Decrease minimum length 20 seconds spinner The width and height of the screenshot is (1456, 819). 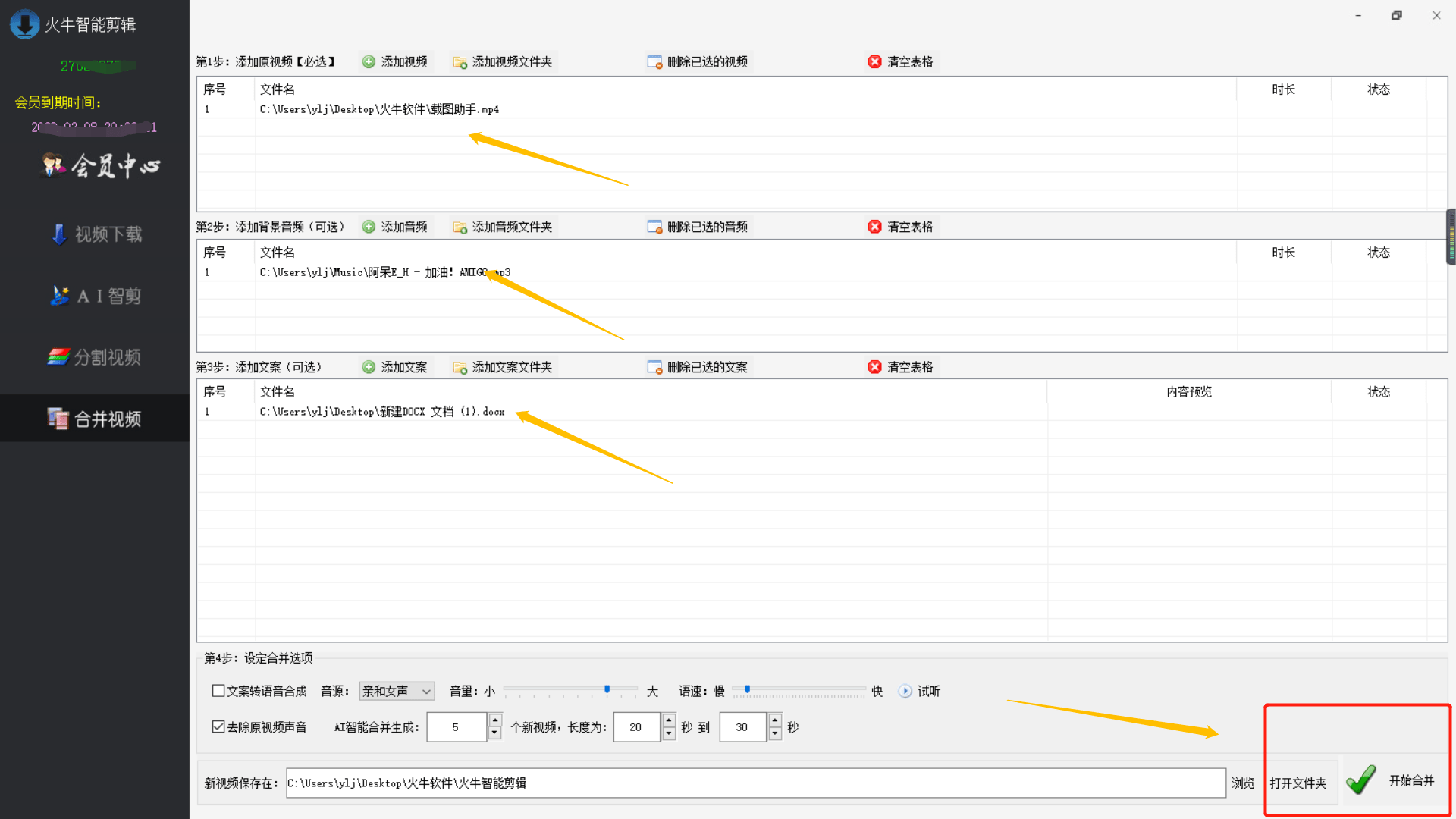coord(669,733)
